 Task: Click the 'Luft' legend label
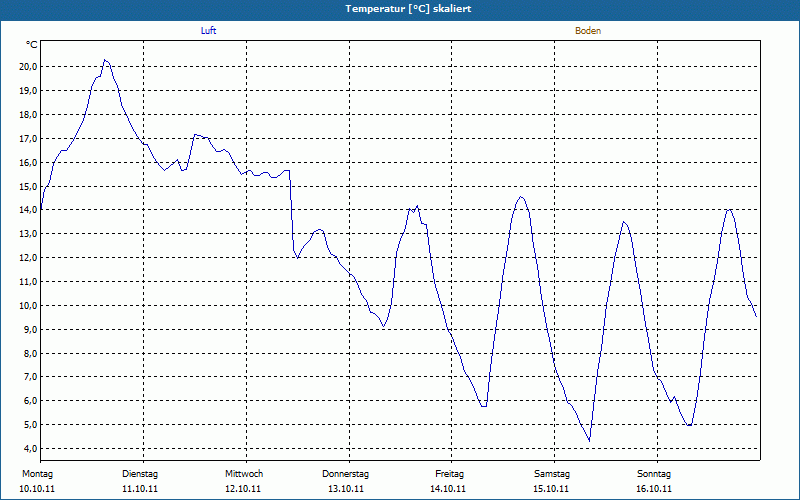[x=208, y=31]
